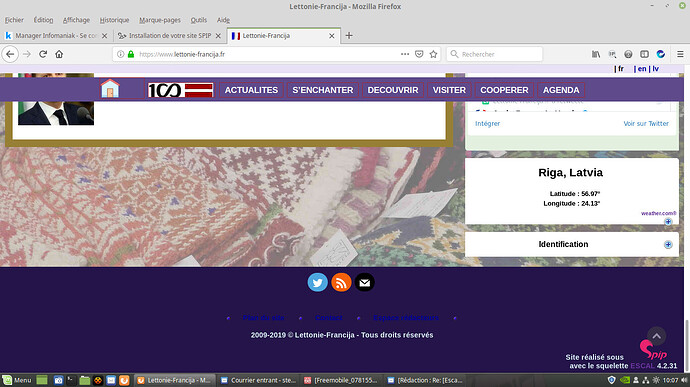690x387 pixels.
Task: Open the ACTUALITES navigation item
Action: (x=251, y=90)
